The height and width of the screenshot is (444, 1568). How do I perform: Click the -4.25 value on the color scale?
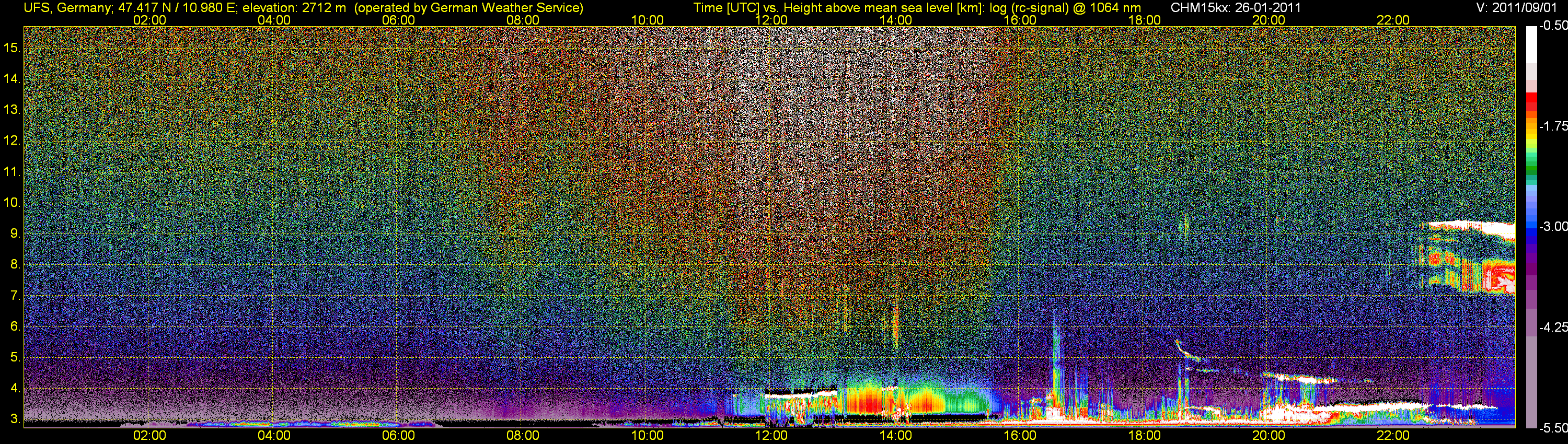1553,327
